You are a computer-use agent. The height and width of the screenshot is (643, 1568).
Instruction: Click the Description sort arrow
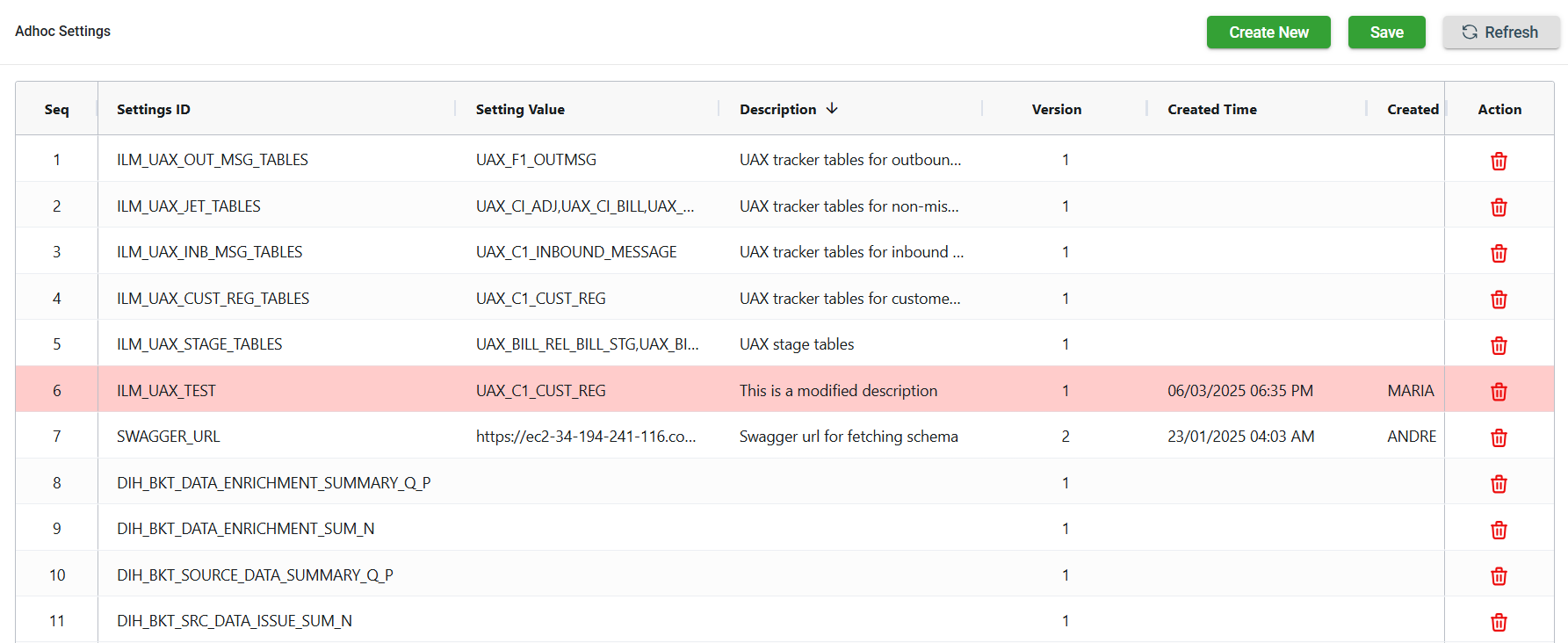coord(832,109)
